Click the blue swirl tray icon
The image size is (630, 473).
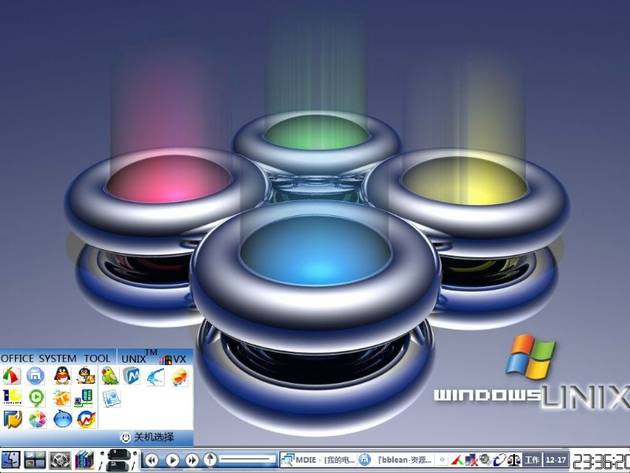tap(501, 460)
